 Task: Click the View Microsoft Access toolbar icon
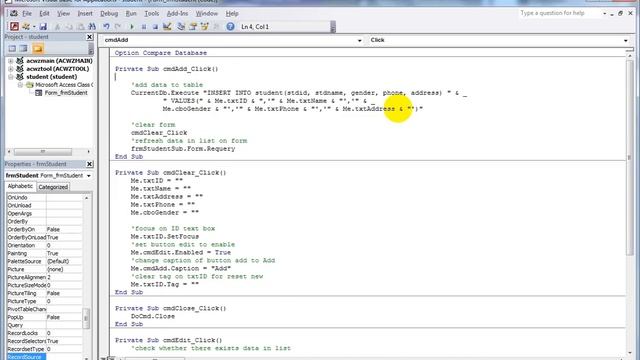click(14, 27)
